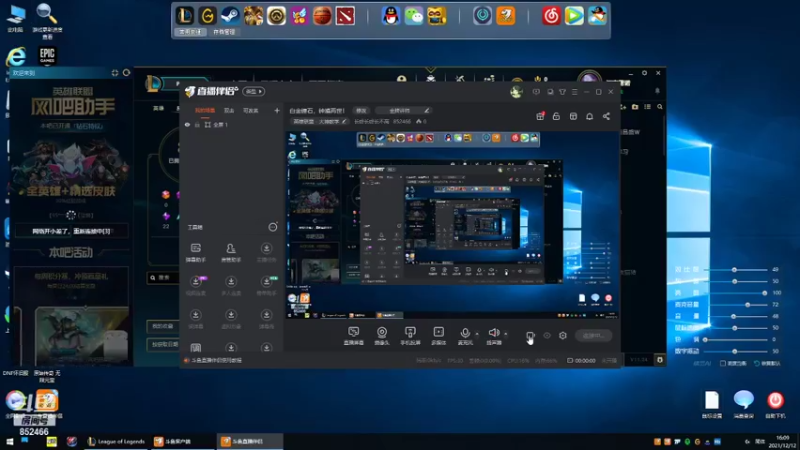Open WeChat from the top dock
This screenshot has height=450, width=800.
coord(414,16)
